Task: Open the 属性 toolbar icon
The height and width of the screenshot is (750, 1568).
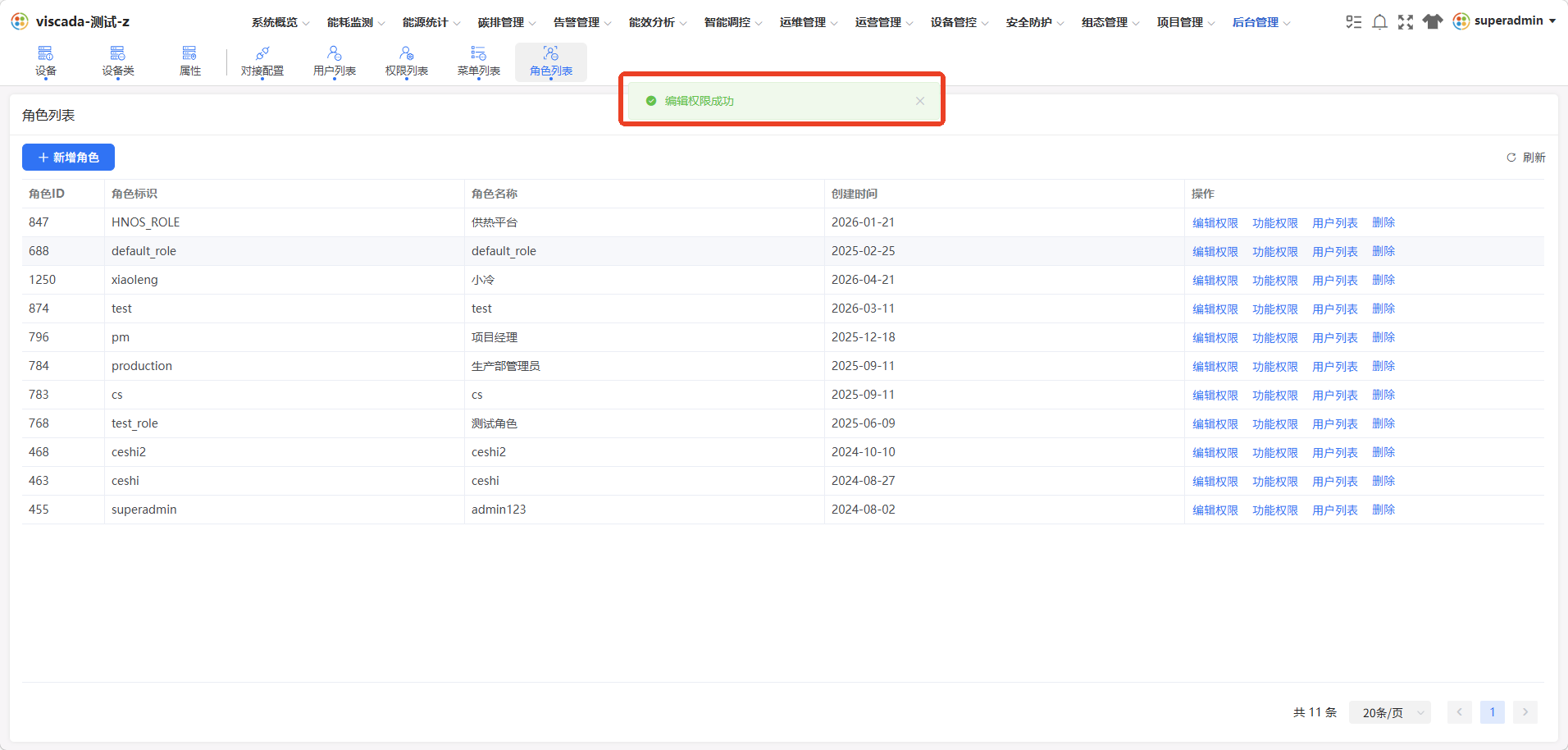Action: (190, 62)
